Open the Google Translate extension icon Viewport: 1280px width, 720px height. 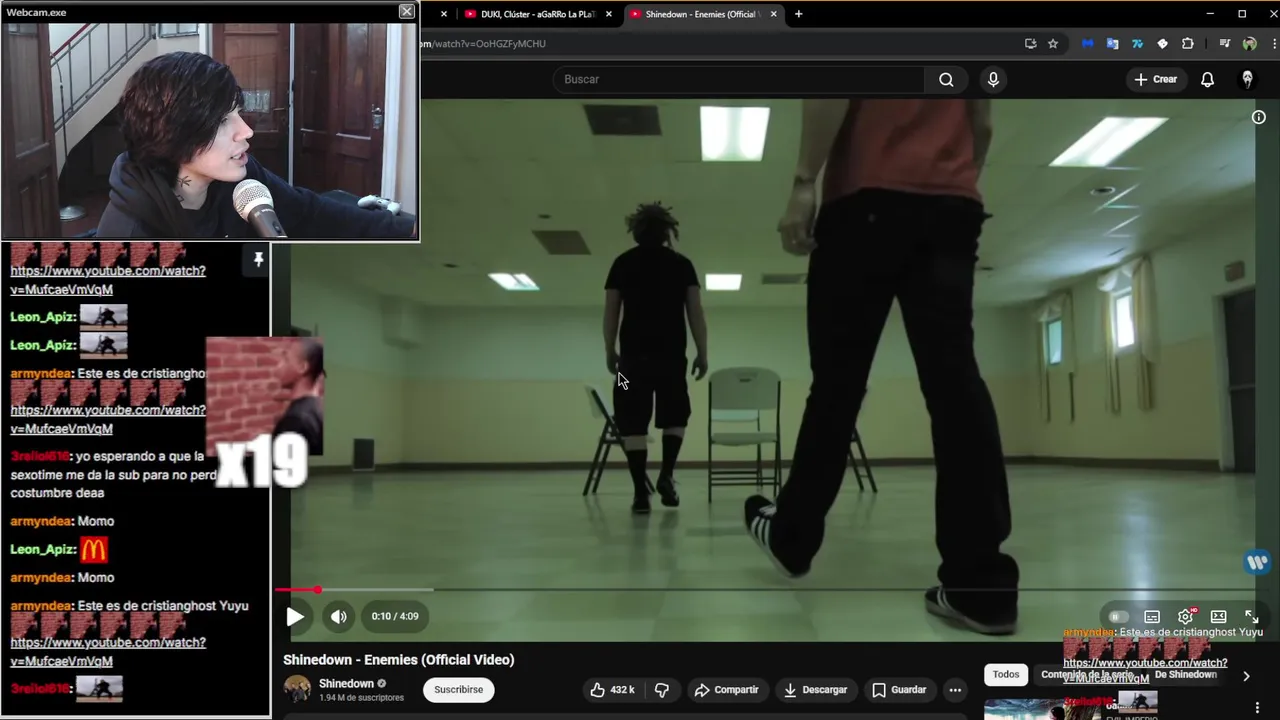click(x=1112, y=44)
